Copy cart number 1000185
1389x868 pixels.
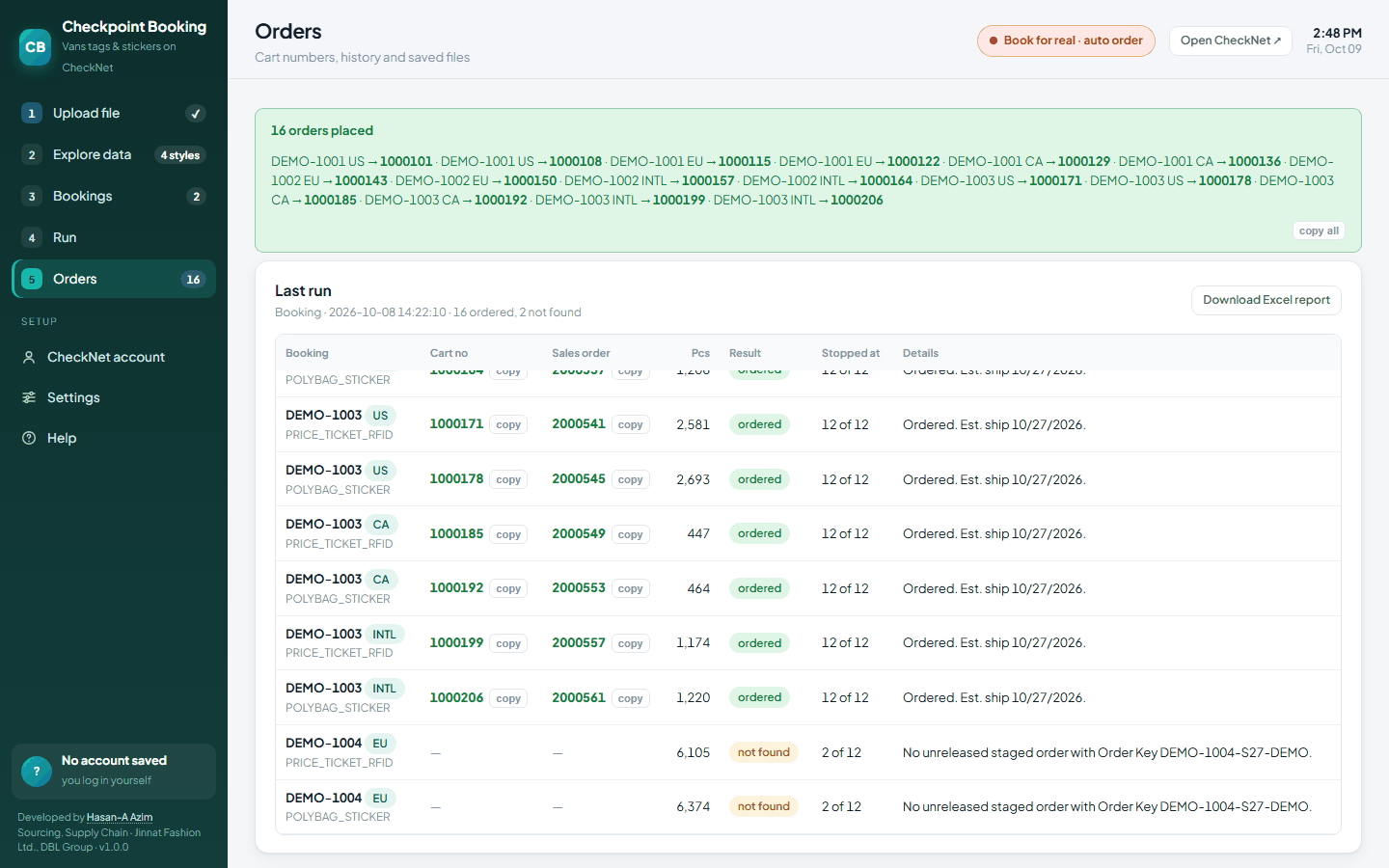tap(508, 534)
